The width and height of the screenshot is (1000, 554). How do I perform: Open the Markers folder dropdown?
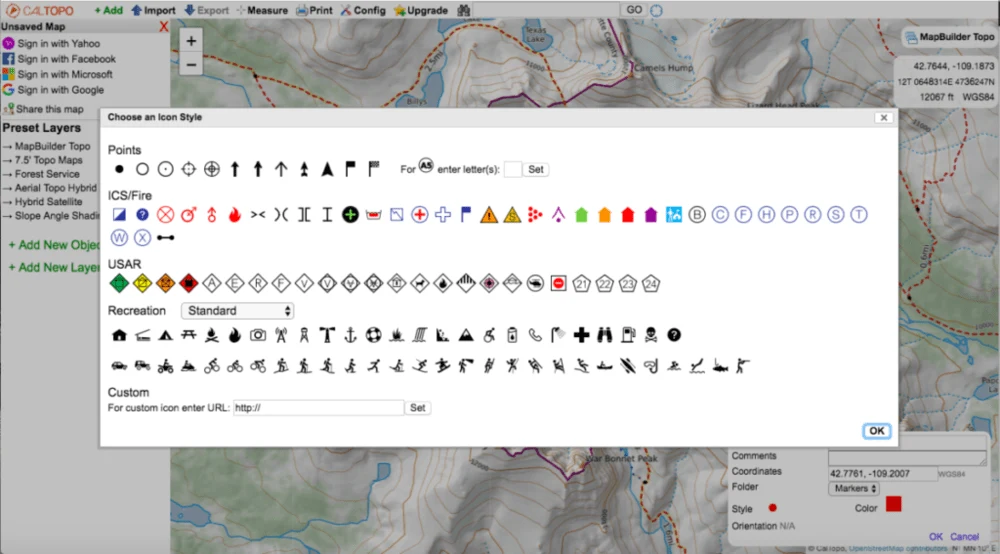click(x=853, y=488)
